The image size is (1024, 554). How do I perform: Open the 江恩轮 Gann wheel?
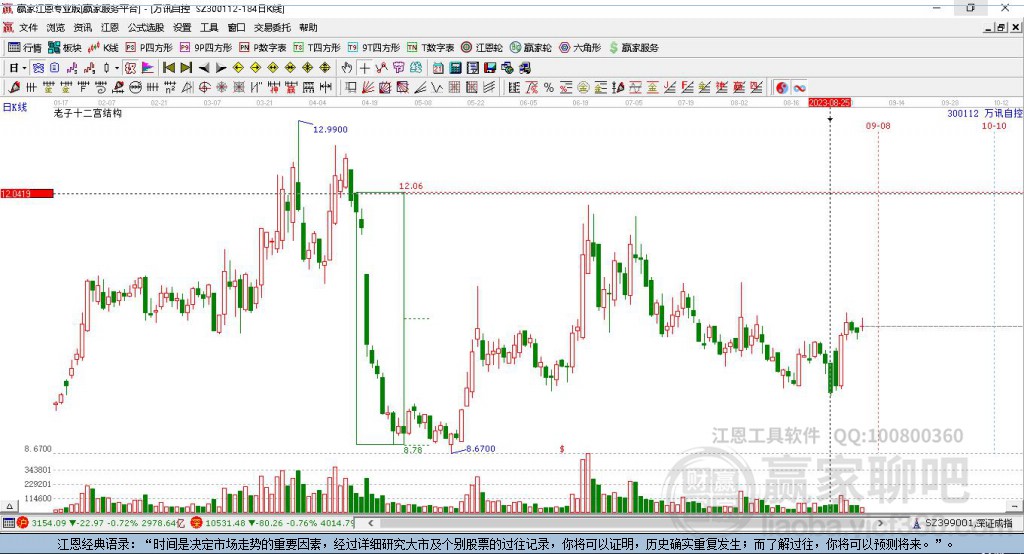[x=482, y=48]
